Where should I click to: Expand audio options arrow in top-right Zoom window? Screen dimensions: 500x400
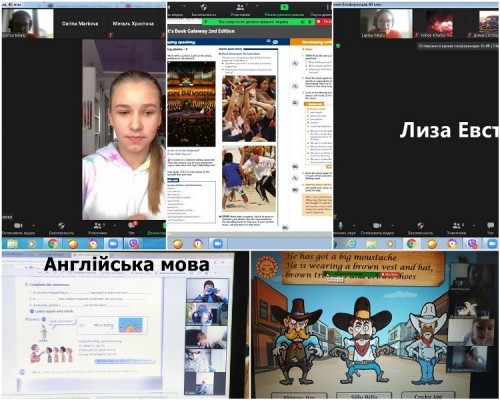coord(354,226)
